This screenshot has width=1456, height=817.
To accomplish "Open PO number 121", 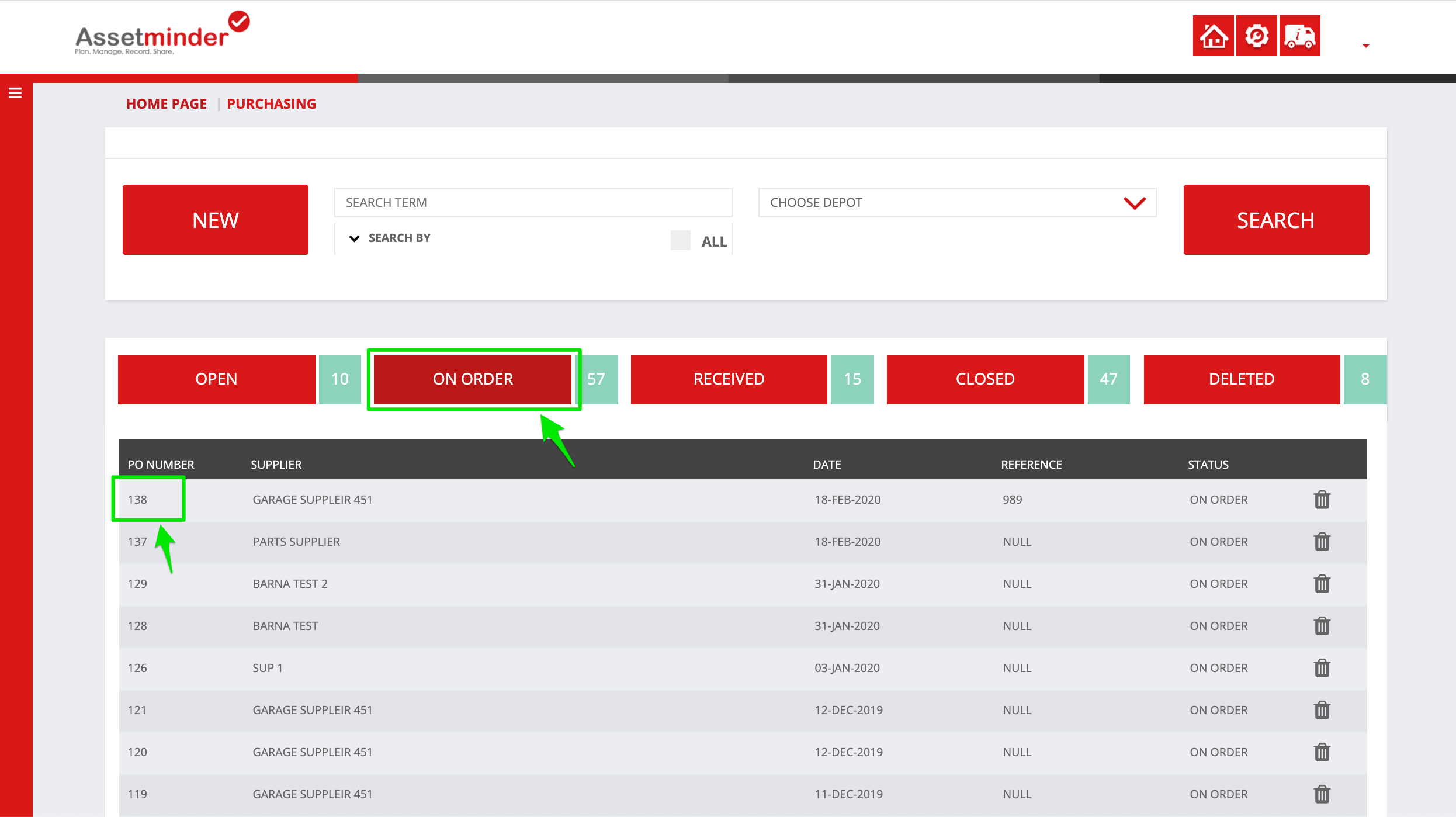I will click(137, 710).
